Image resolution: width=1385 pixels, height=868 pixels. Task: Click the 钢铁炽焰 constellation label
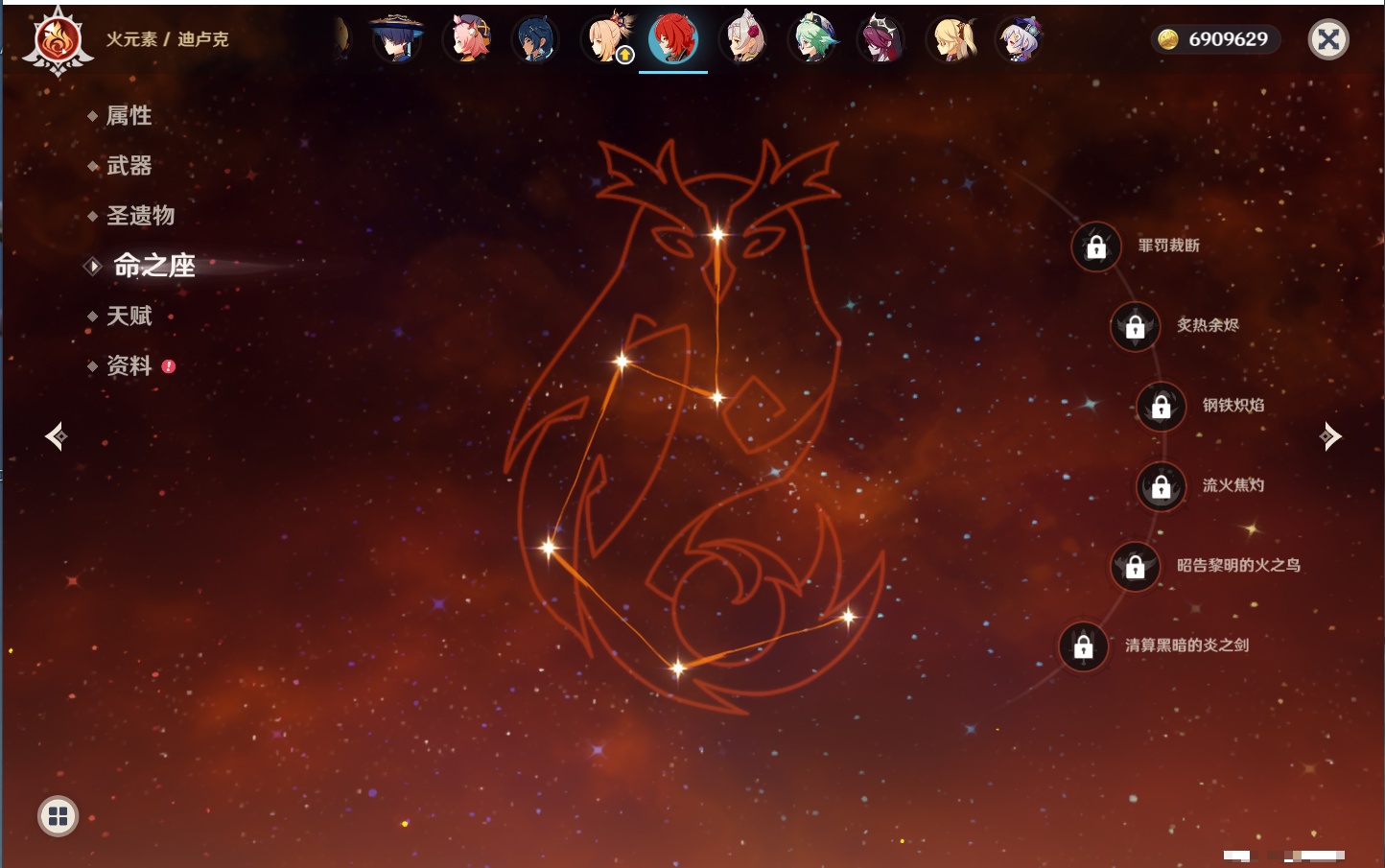(1233, 405)
